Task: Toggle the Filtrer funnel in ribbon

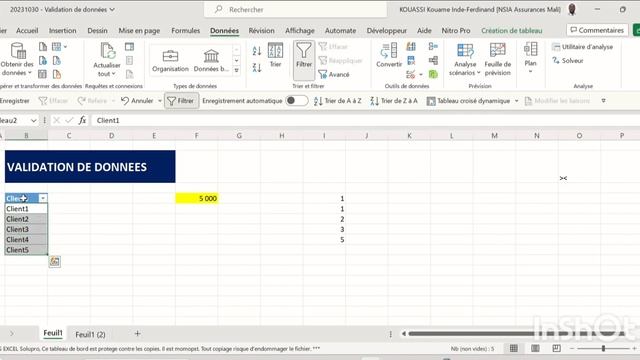Action: 304,60
